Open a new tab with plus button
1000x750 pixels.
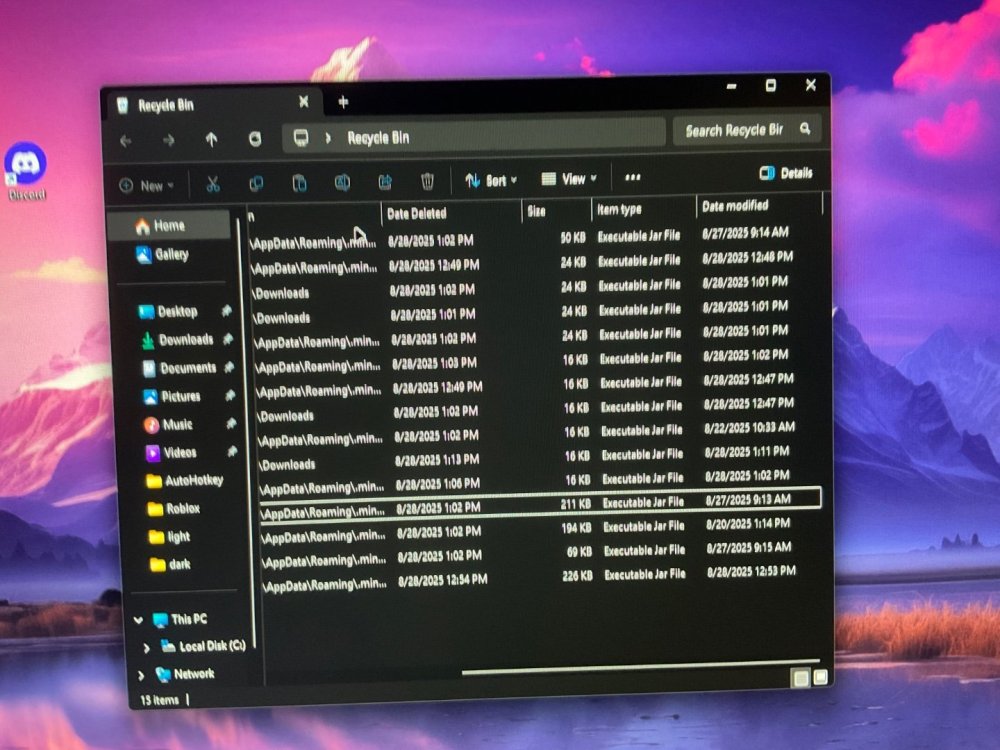[343, 102]
